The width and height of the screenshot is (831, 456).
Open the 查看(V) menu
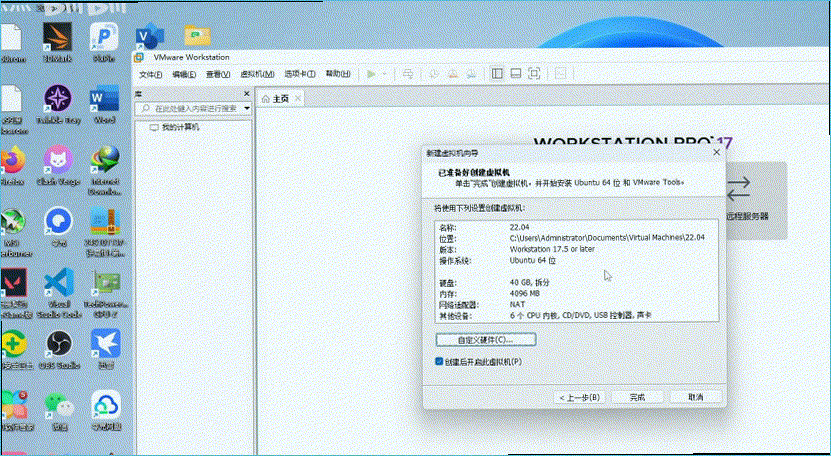tap(218, 74)
